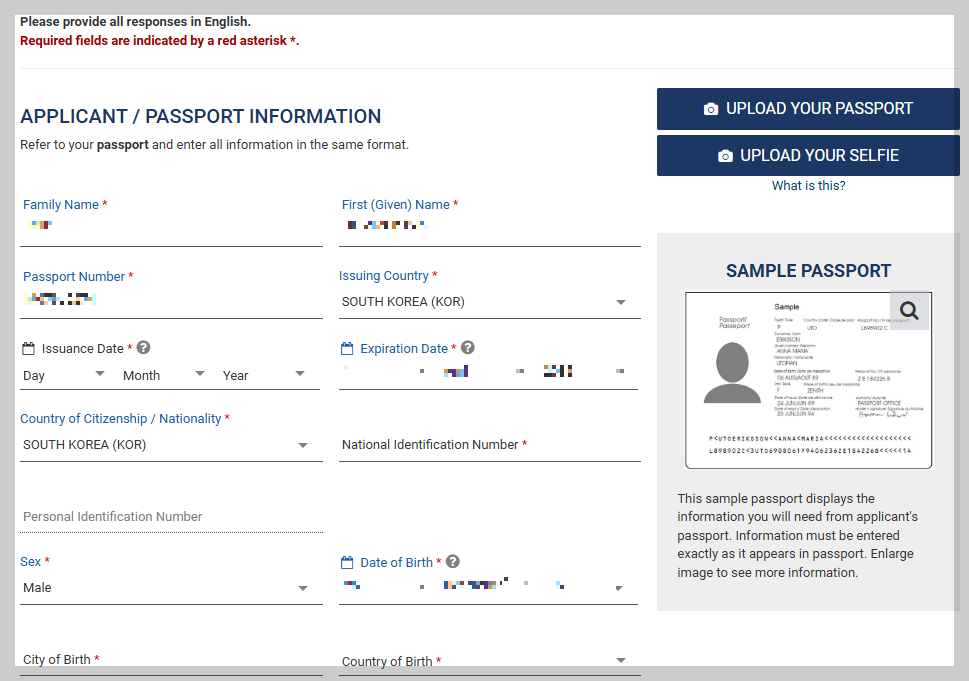
Task: Click the First (Given) Name input field
Action: coord(489,226)
